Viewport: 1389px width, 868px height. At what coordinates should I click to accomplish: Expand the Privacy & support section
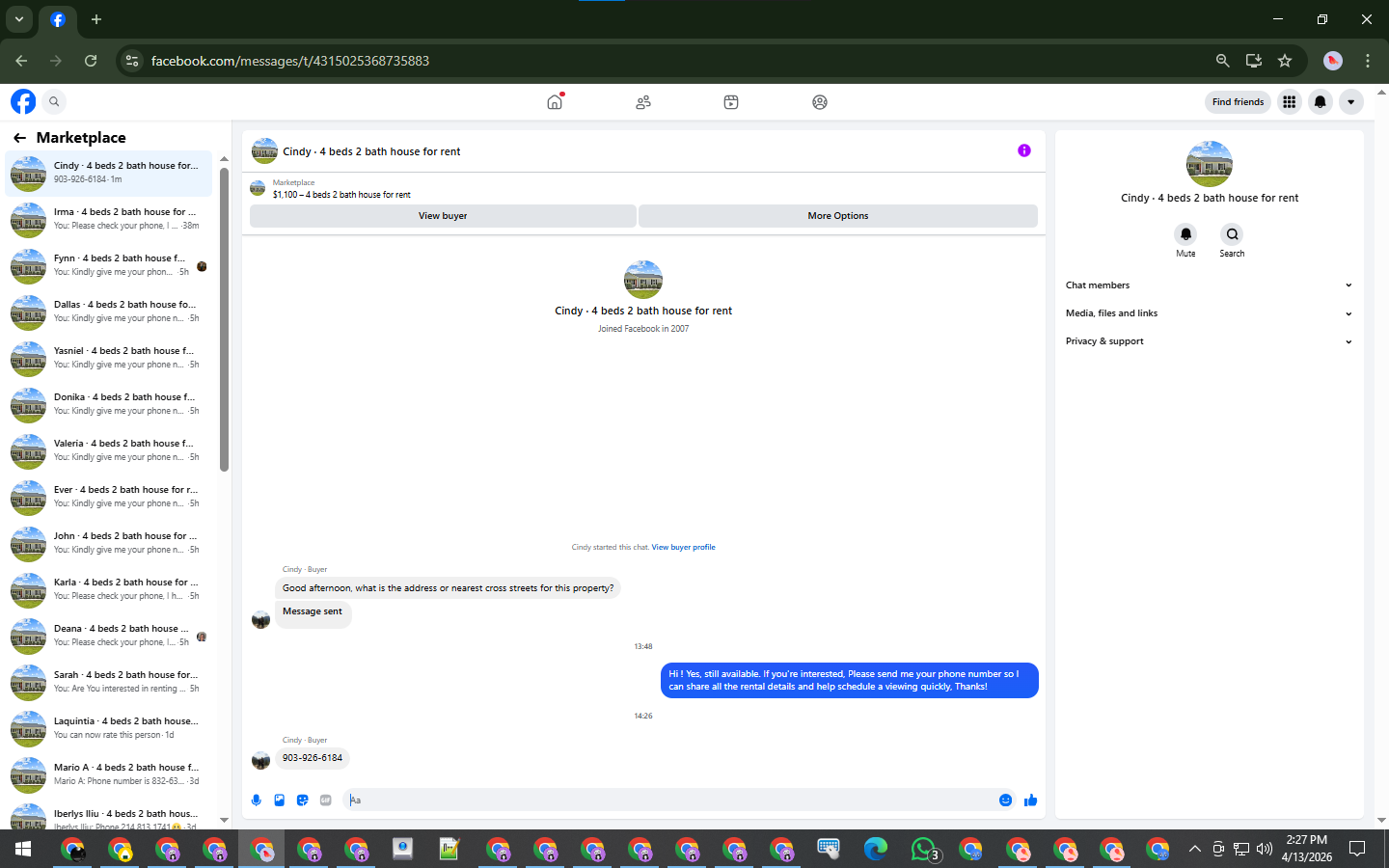[x=1209, y=341]
